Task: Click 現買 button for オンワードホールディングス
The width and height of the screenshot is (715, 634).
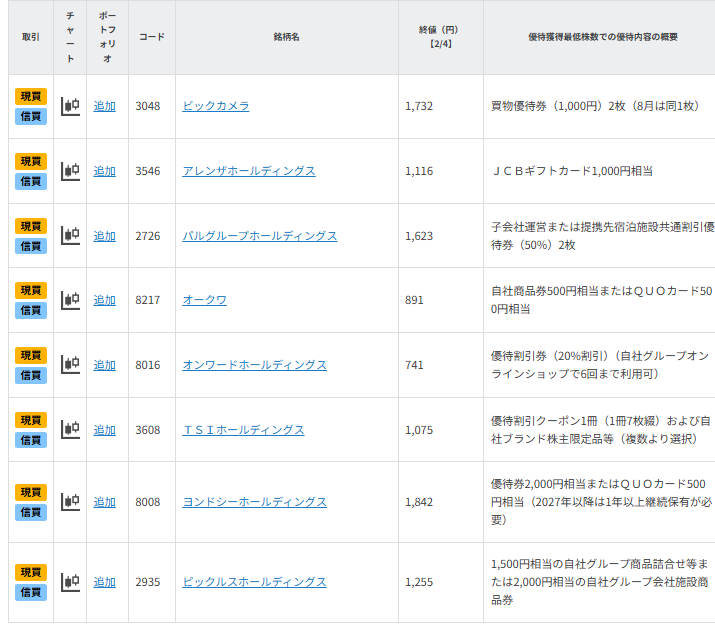Action: [31, 355]
